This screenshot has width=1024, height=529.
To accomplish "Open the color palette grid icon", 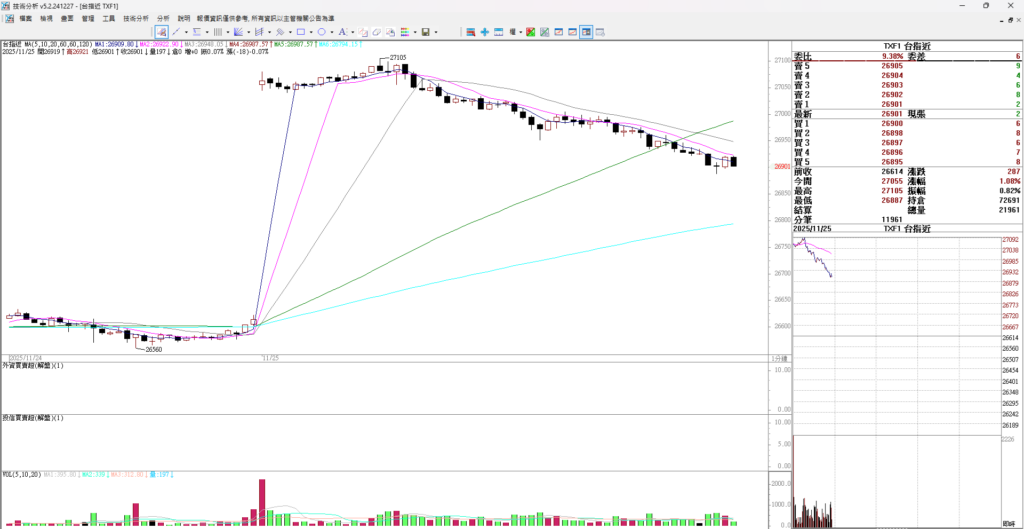I will pyautogui.click(x=404, y=32).
